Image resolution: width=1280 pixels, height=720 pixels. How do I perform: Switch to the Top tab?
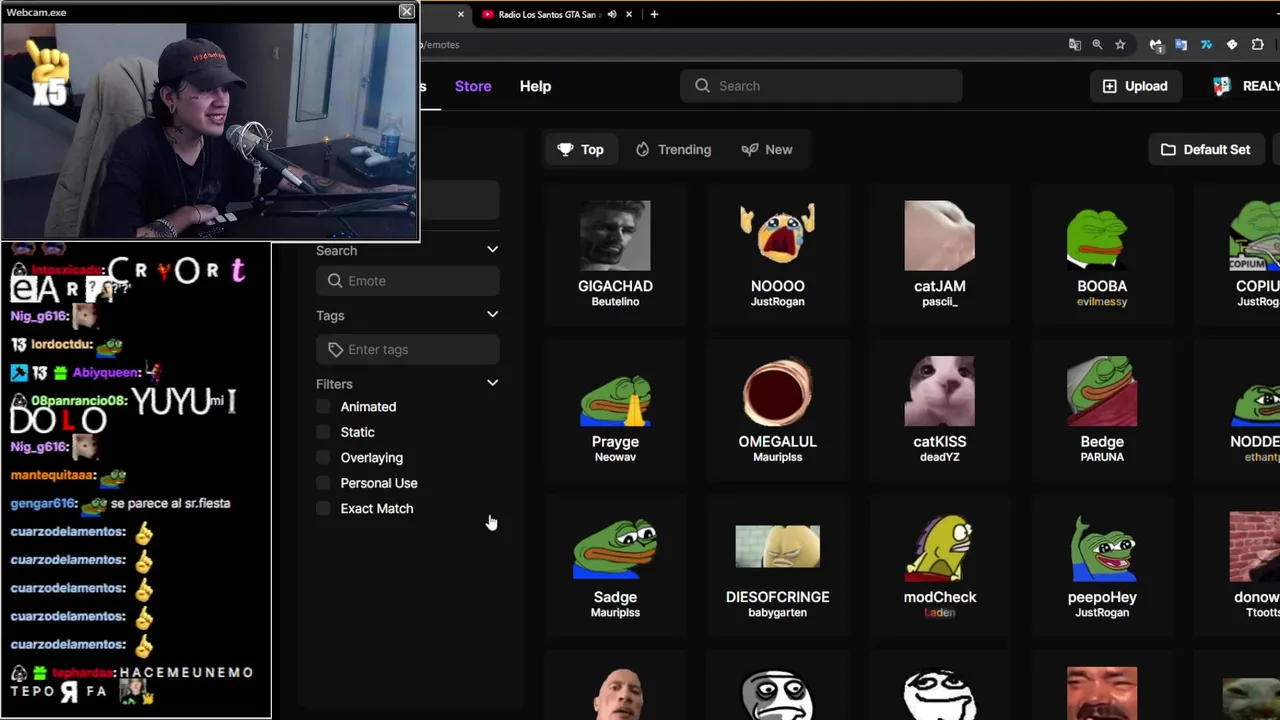pyautogui.click(x=581, y=149)
